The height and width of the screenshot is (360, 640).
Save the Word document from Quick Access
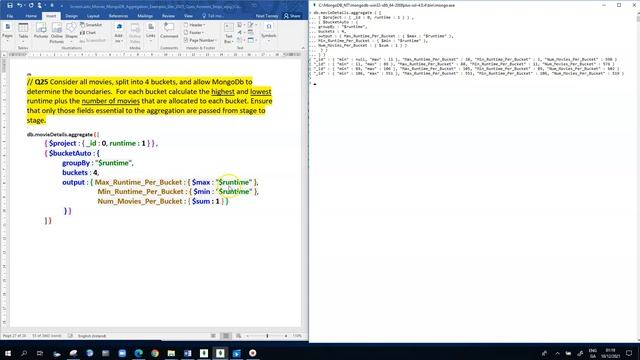[10, 5]
